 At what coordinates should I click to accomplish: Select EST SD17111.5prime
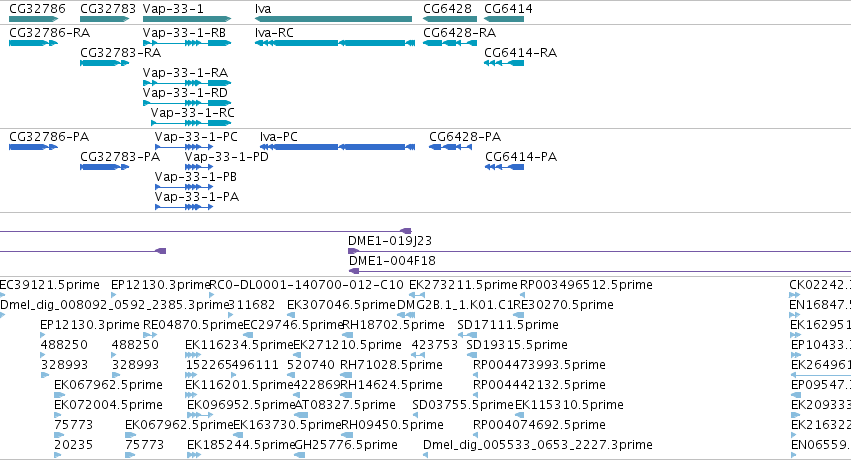point(467,335)
